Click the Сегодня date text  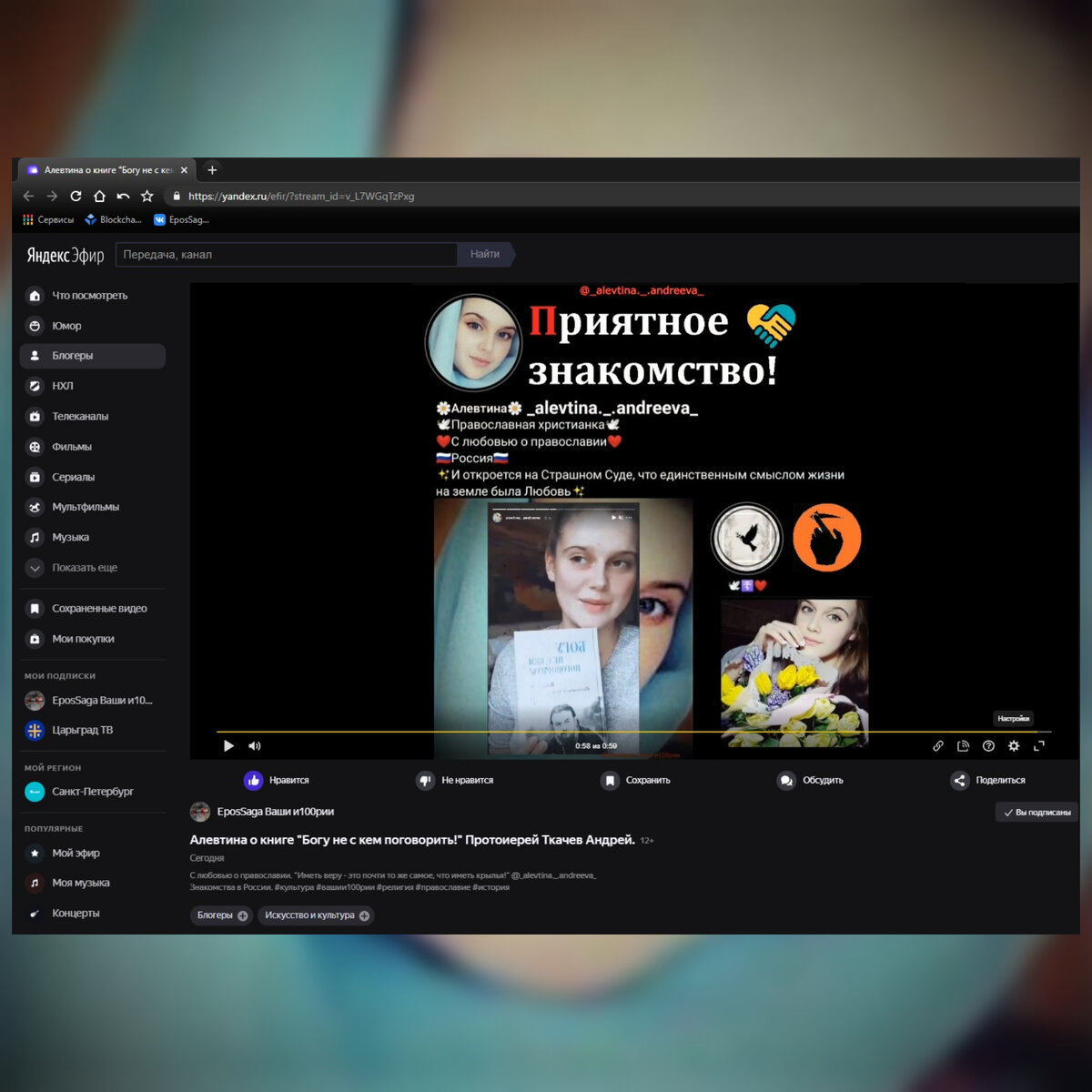pyautogui.click(x=207, y=858)
